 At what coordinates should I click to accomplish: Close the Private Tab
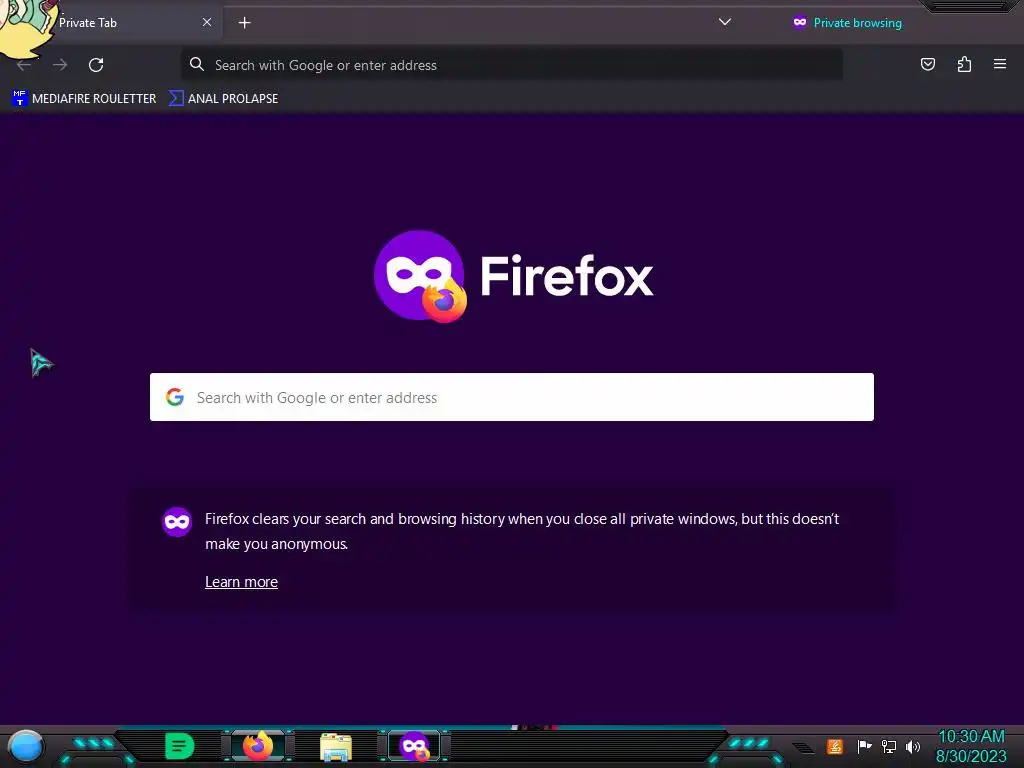(x=207, y=22)
